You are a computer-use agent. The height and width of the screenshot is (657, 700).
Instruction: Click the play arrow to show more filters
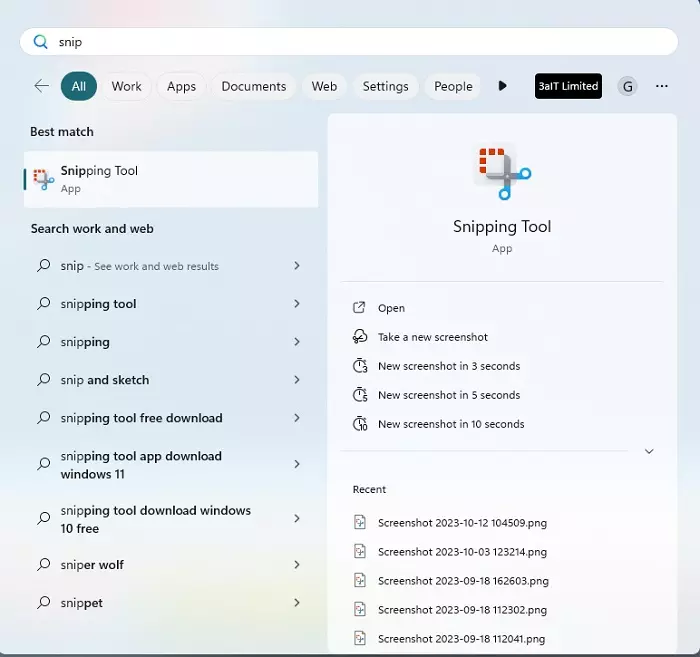[502, 86]
